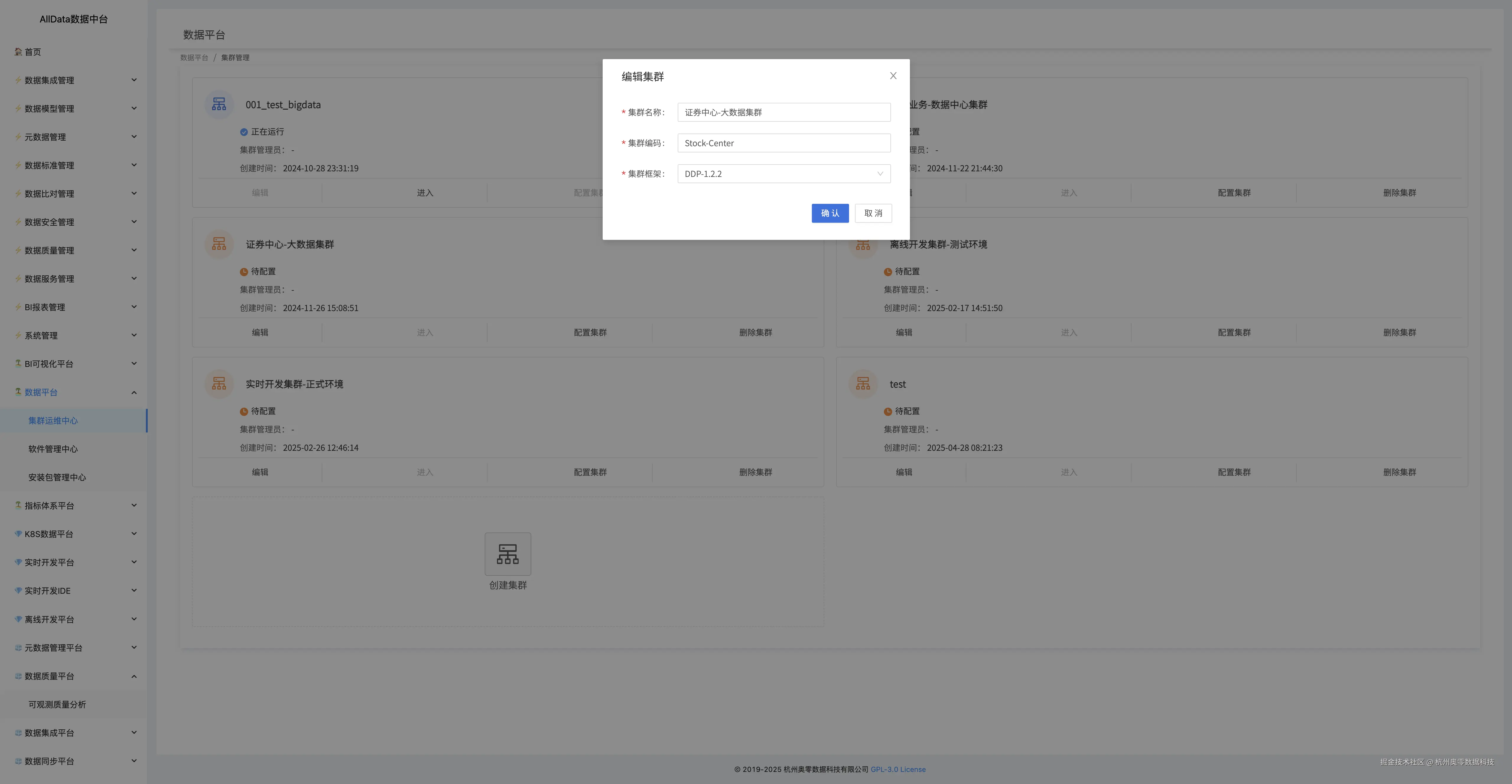Click the test cluster card icon
Image resolution: width=1512 pixels, height=784 pixels.
pyautogui.click(x=863, y=384)
